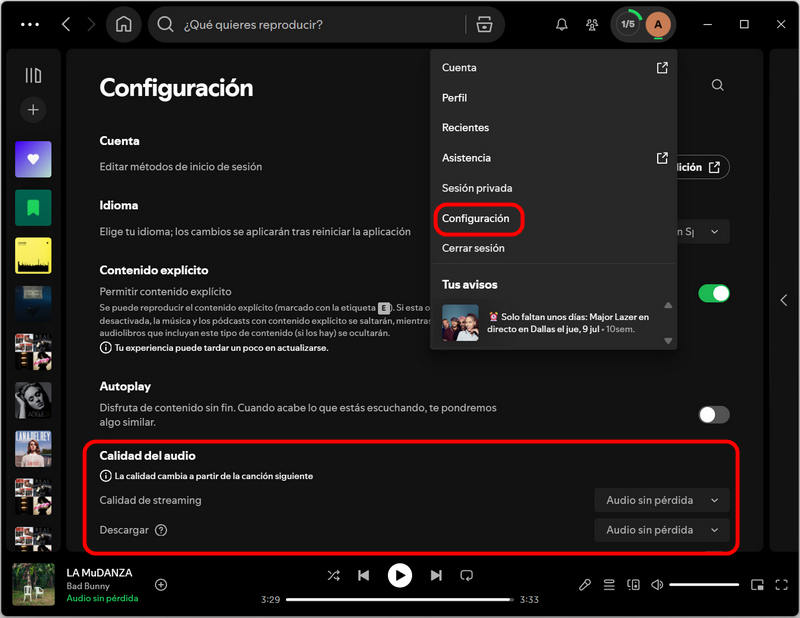Open Liked Songs heart playlist
Screen dimensions: 800x618
coord(33,159)
